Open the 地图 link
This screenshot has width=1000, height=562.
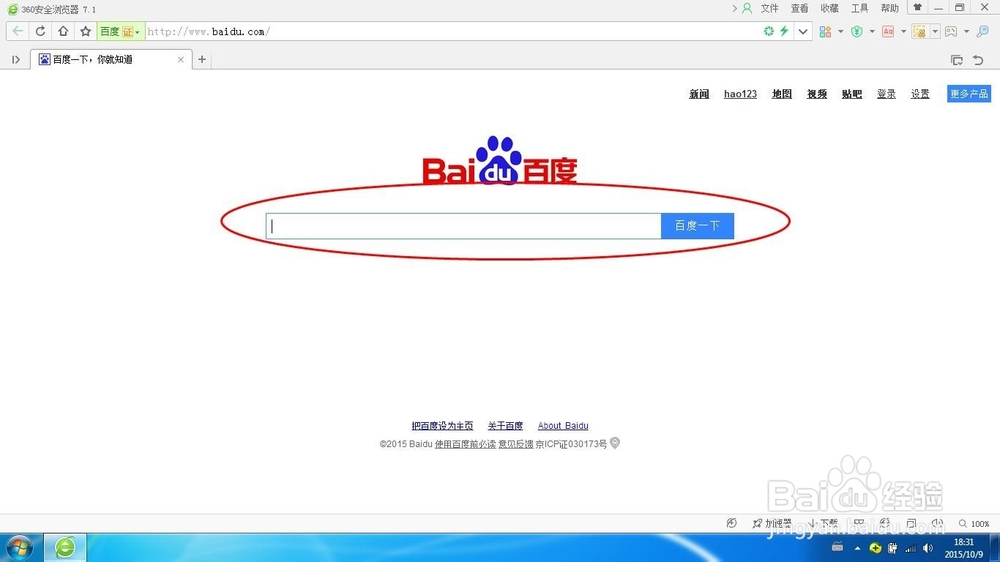(782, 94)
